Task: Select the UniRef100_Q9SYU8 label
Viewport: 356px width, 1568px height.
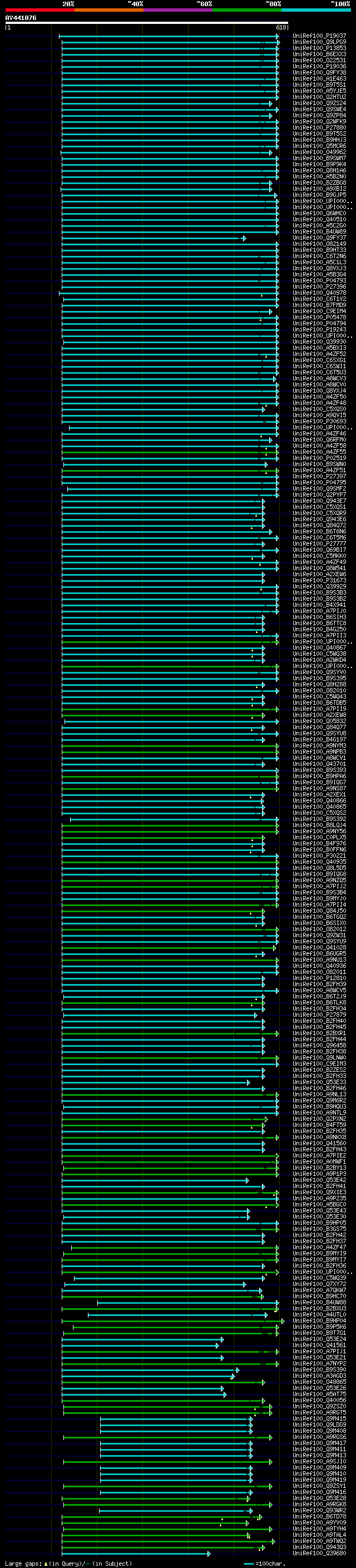Action: click(x=319, y=734)
